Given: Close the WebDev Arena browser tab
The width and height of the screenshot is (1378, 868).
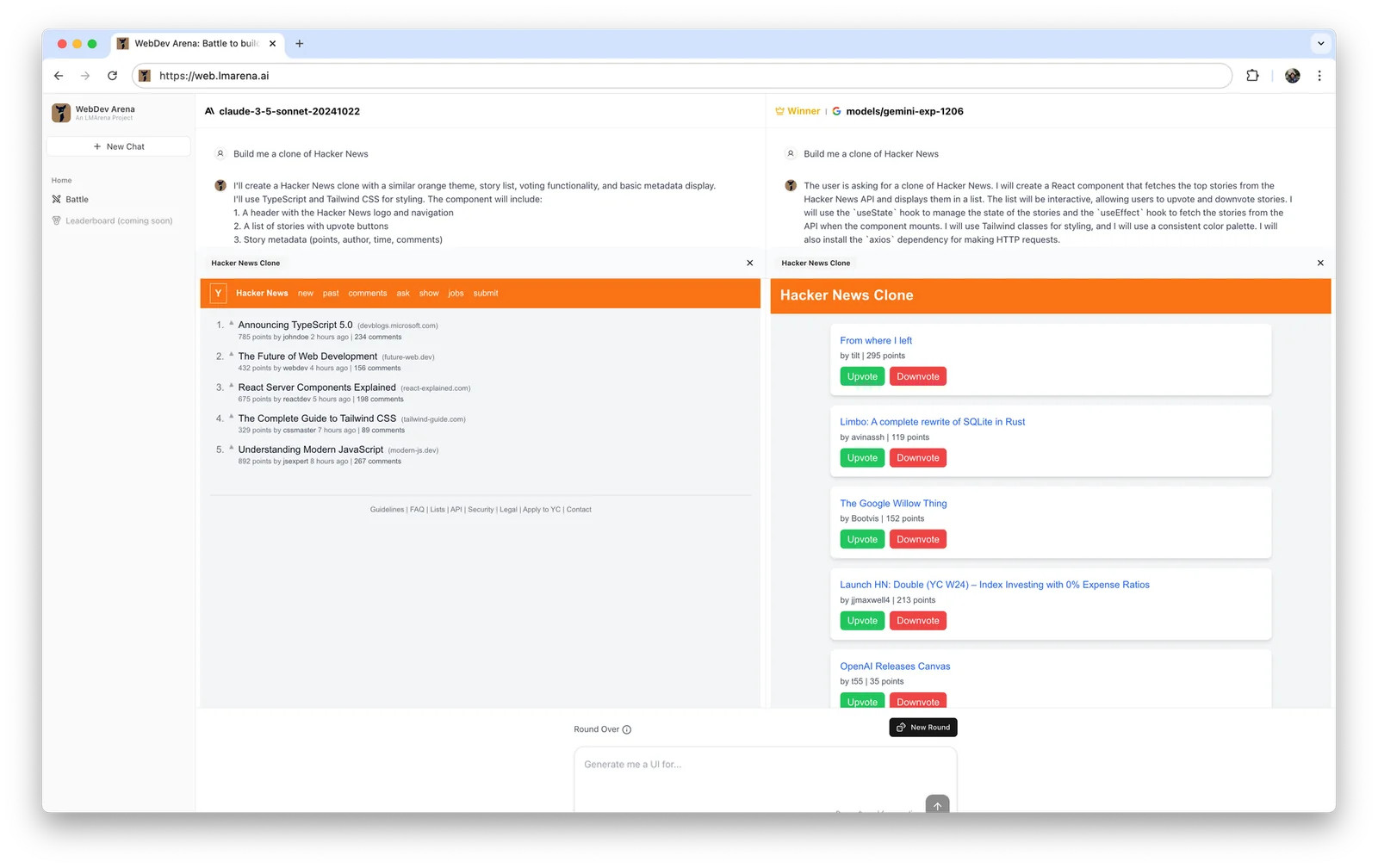Looking at the screenshot, I should [x=272, y=43].
